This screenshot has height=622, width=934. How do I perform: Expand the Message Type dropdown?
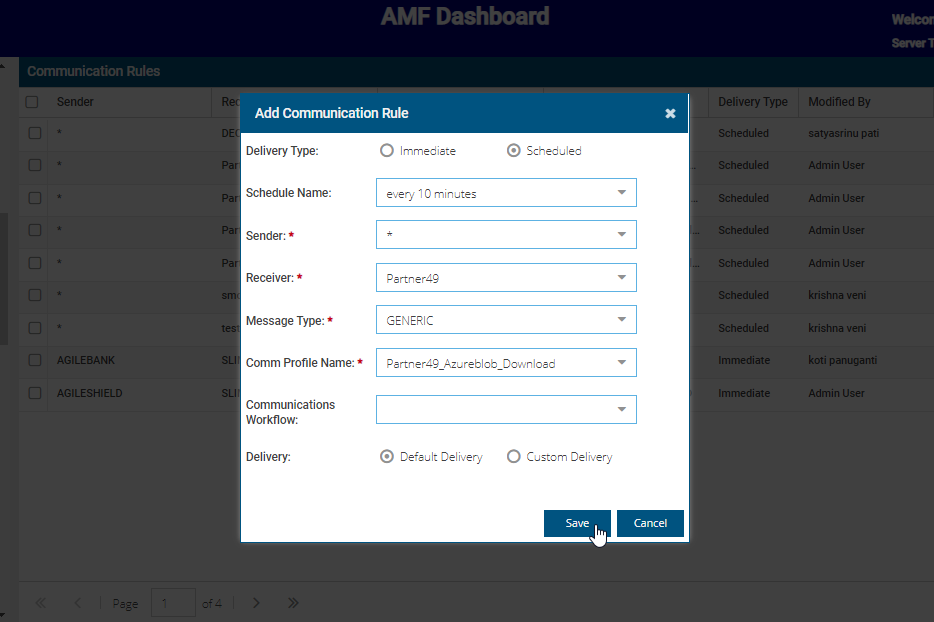tap(621, 320)
